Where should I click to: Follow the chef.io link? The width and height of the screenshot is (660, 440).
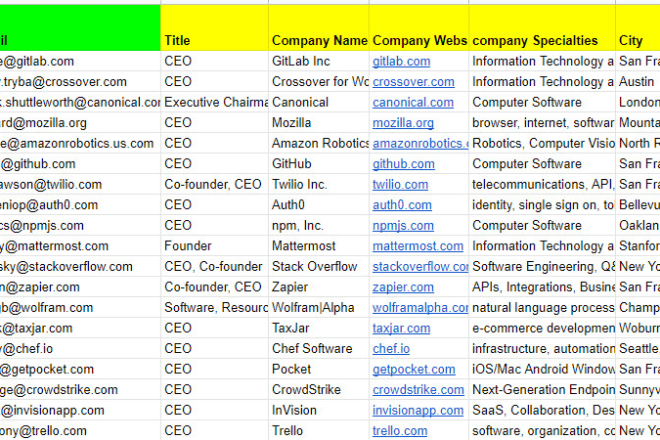(391, 349)
